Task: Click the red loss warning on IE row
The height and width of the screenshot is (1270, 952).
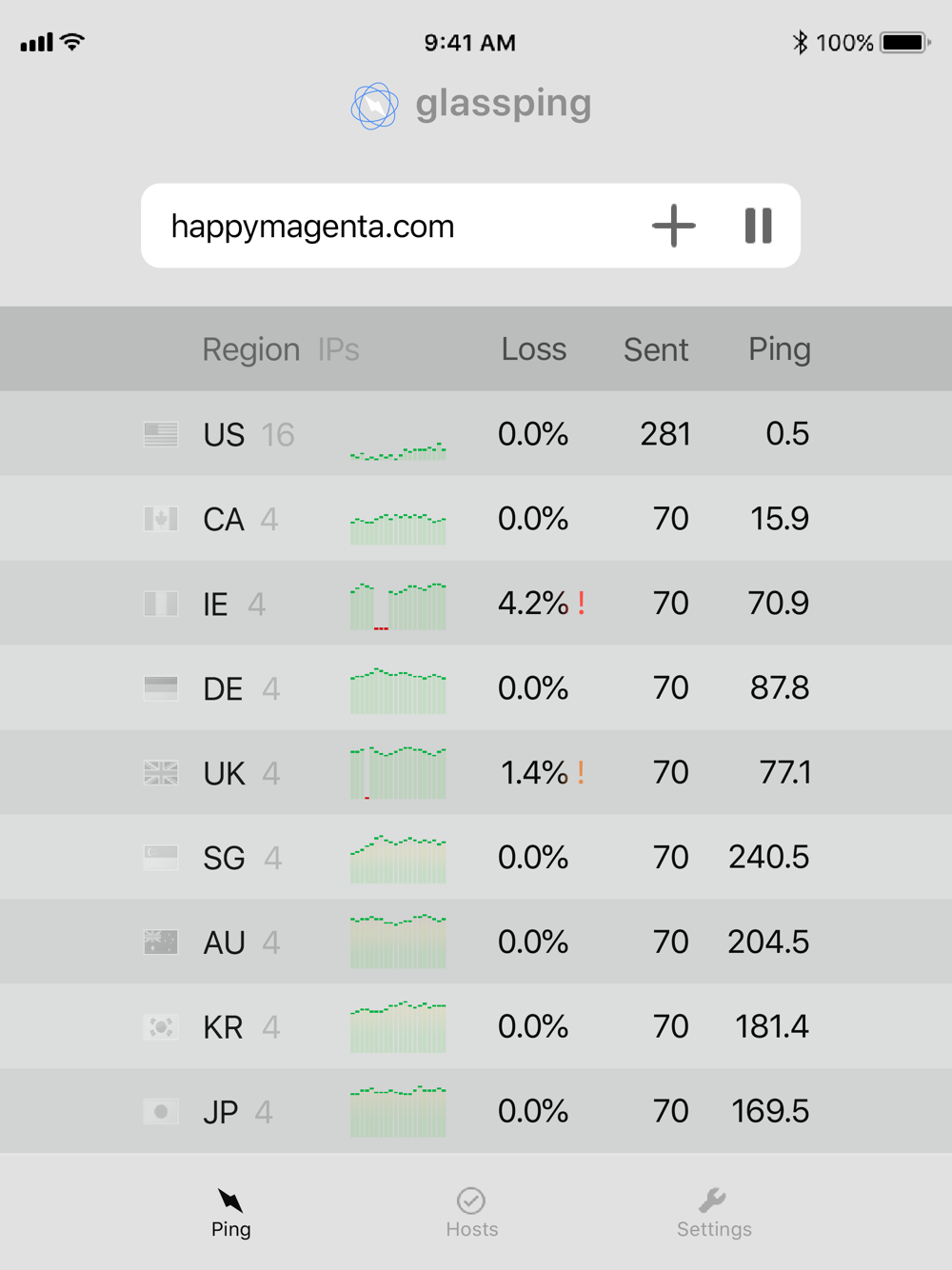Action: (581, 603)
